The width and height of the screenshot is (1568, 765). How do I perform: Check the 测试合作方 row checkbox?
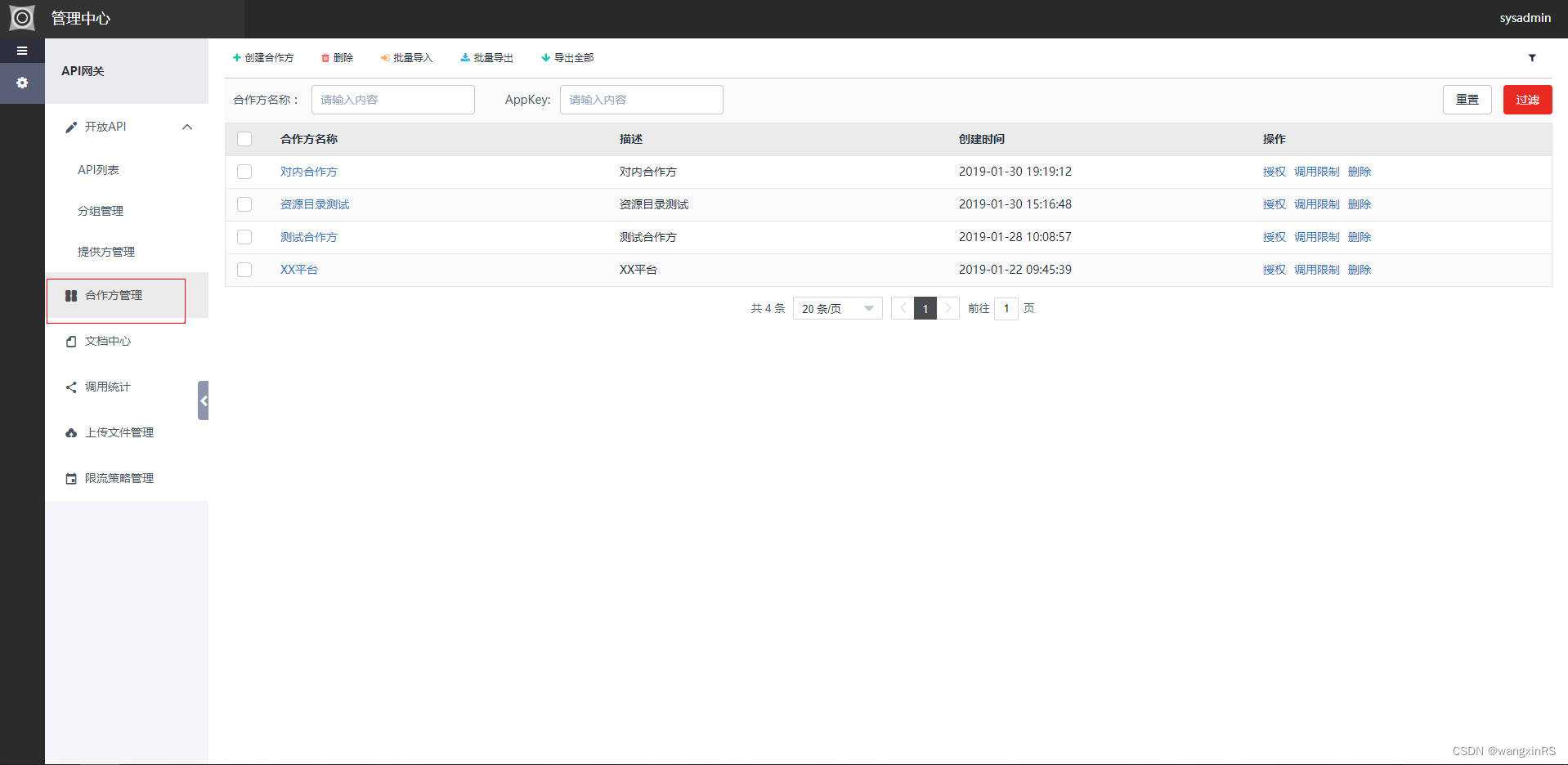(x=244, y=237)
